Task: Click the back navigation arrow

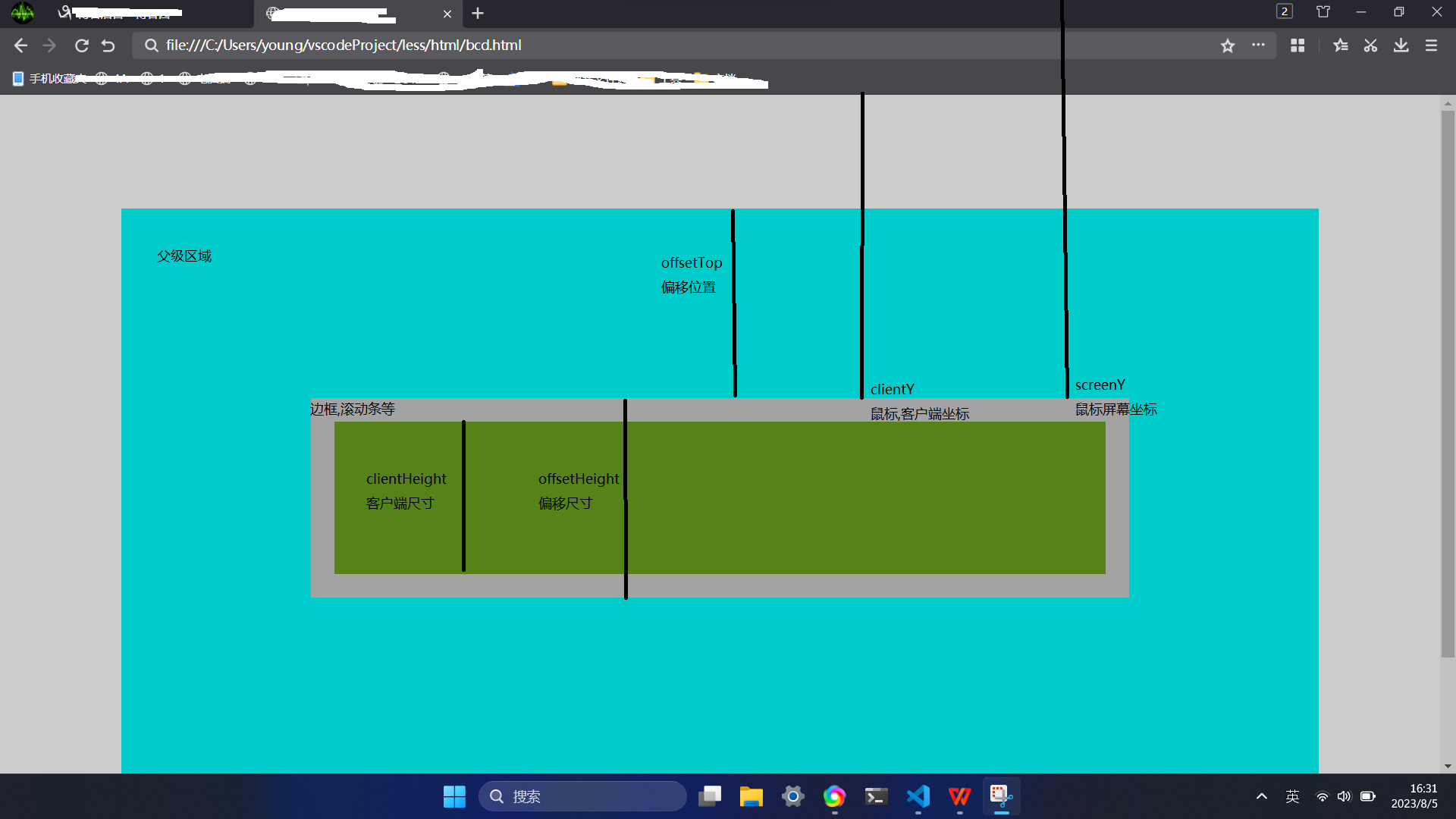Action: [x=20, y=45]
